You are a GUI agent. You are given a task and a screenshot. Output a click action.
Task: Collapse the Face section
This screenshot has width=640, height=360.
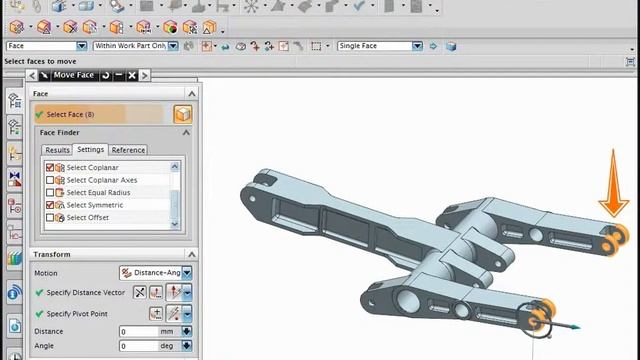click(191, 94)
